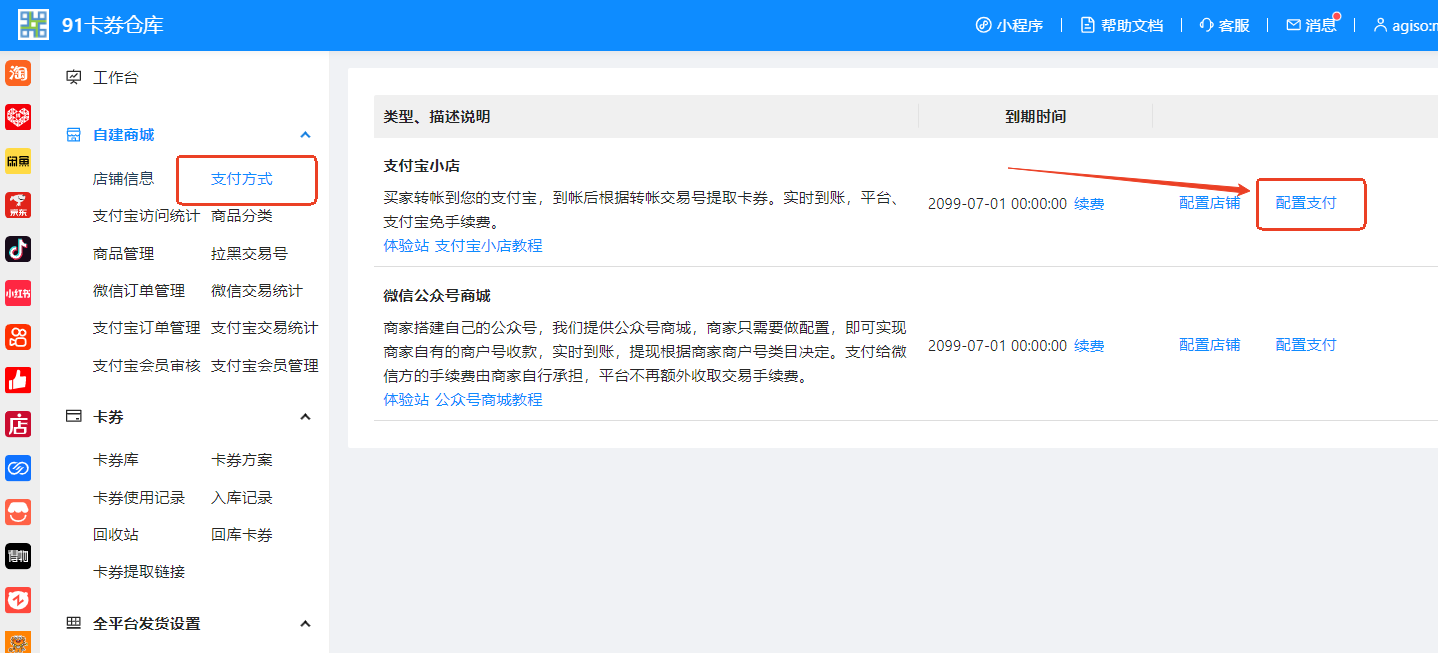1438x653 pixels.
Task: Open 卡券方案 menu item
Action: (x=241, y=460)
